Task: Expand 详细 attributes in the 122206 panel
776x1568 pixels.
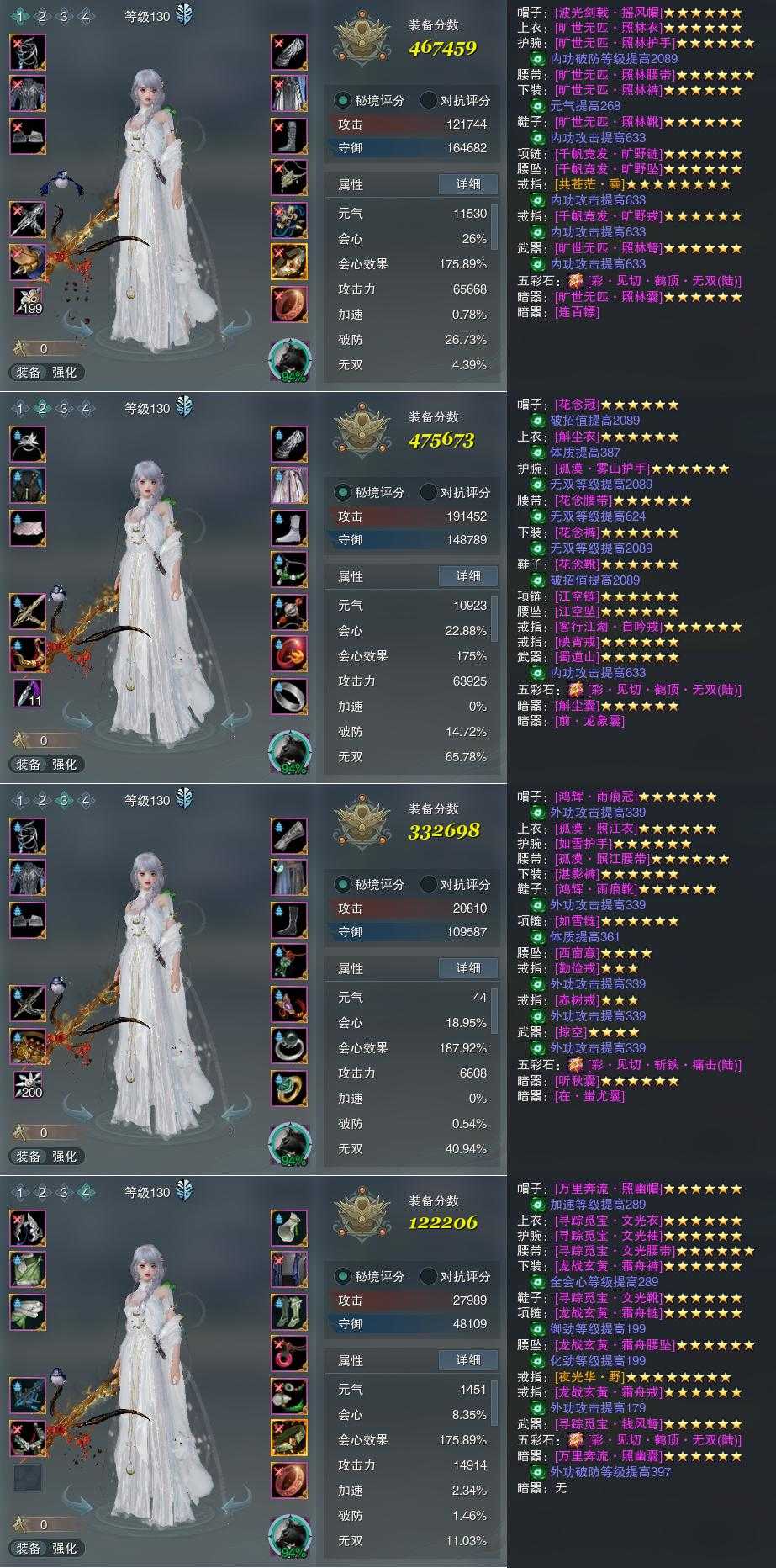Action: point(468,1360)
